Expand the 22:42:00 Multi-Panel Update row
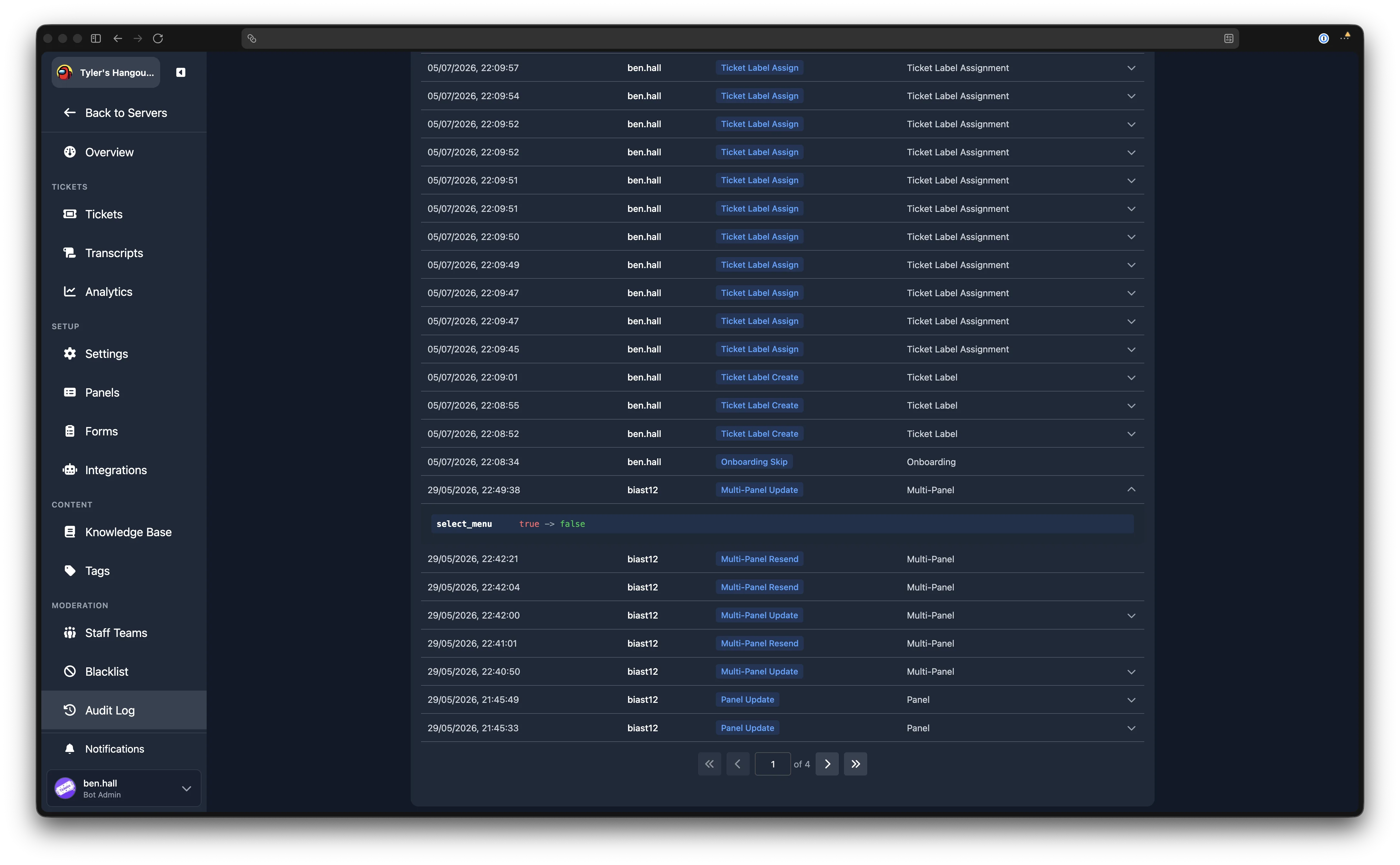The width and height of the screenshot is (1400, 865). tap(1131, 616)
